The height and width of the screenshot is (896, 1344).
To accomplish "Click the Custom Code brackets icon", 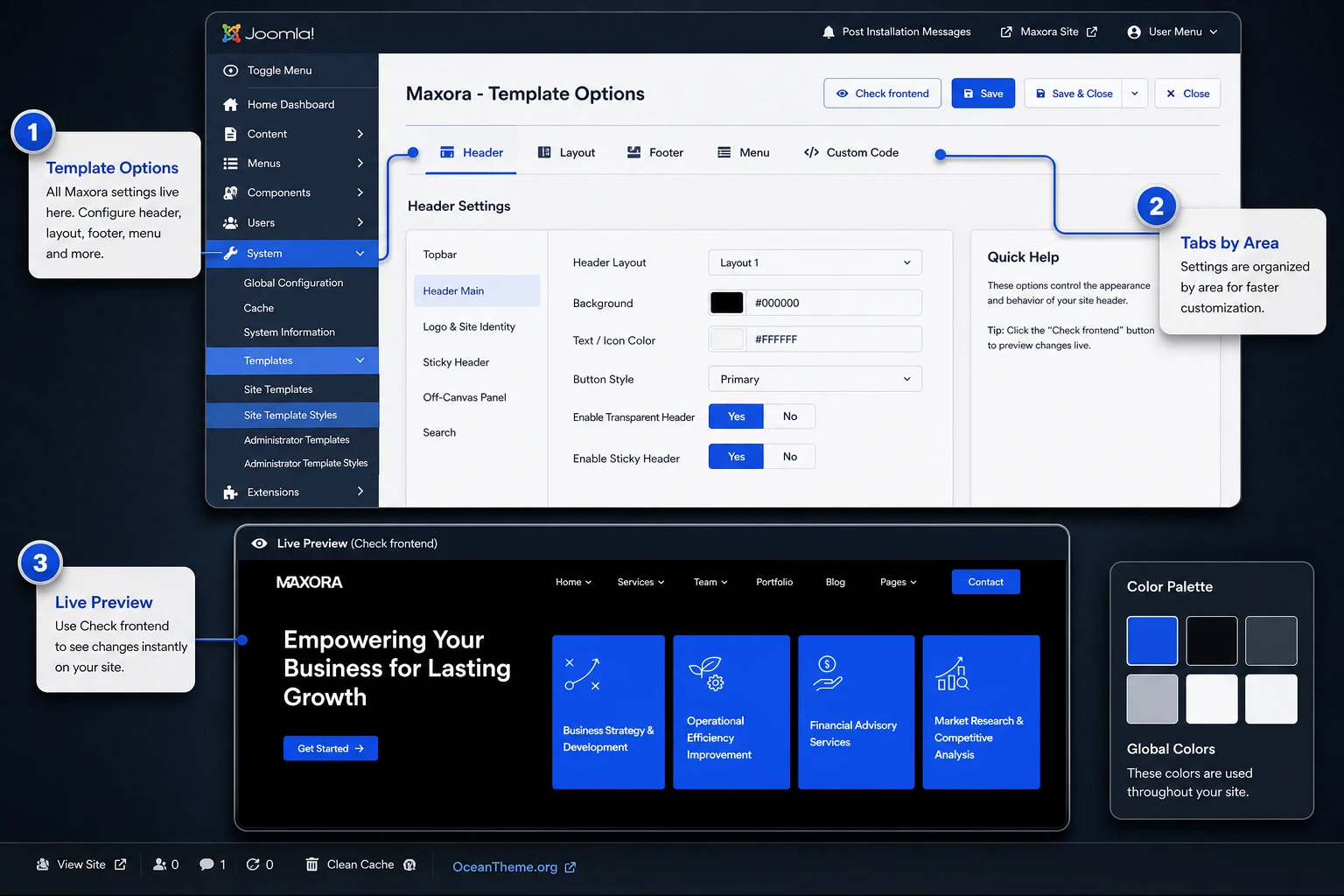I will point(811,152).
